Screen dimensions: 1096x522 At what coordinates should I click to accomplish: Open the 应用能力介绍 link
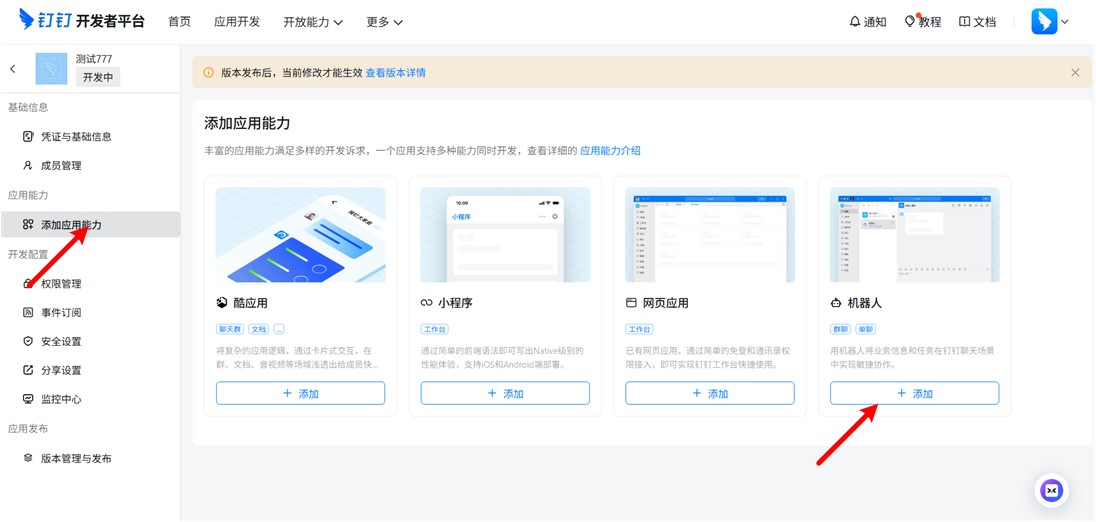(610, 151)
